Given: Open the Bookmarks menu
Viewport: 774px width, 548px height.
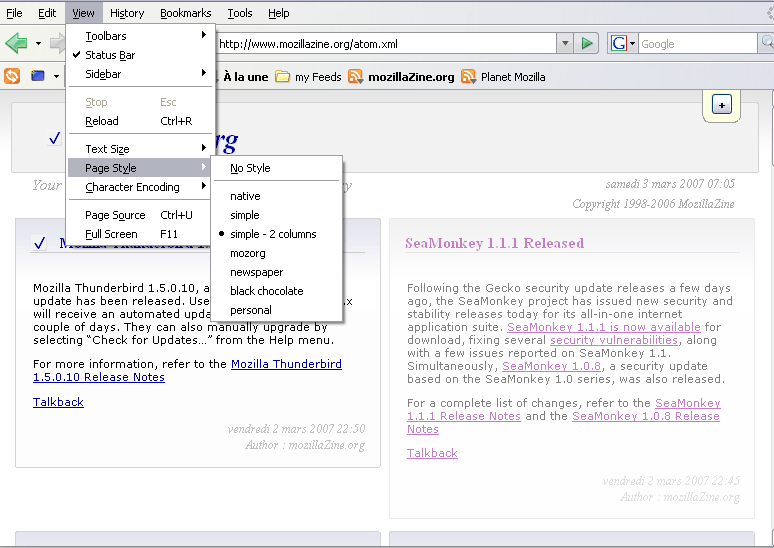Looking at the screenshot, I should 186,13.
